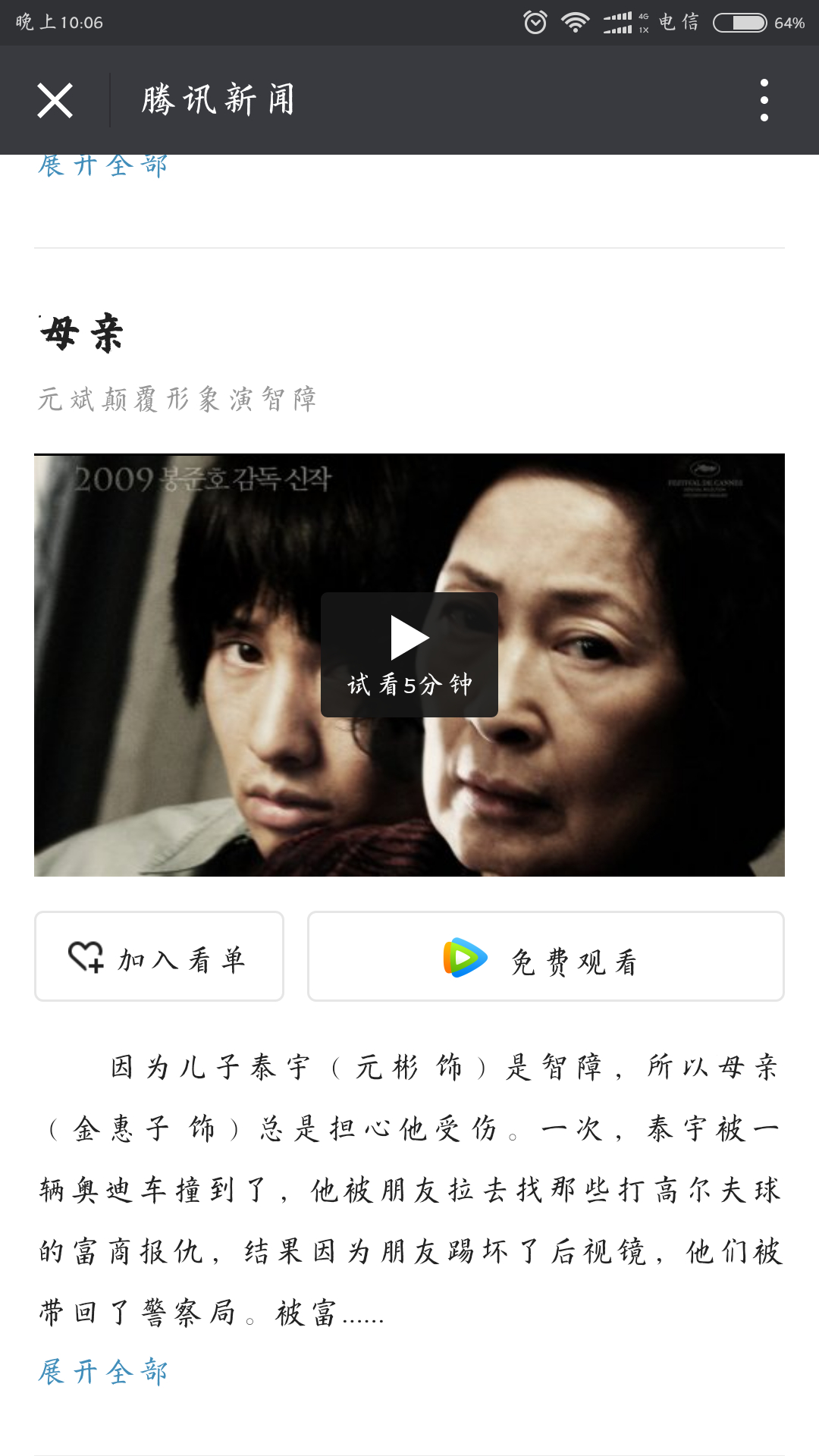Image resolution: width=819 pixels, height=1456 pixels.
Task: Open the movie poster thumbnail
Action: tap(409, 665)
